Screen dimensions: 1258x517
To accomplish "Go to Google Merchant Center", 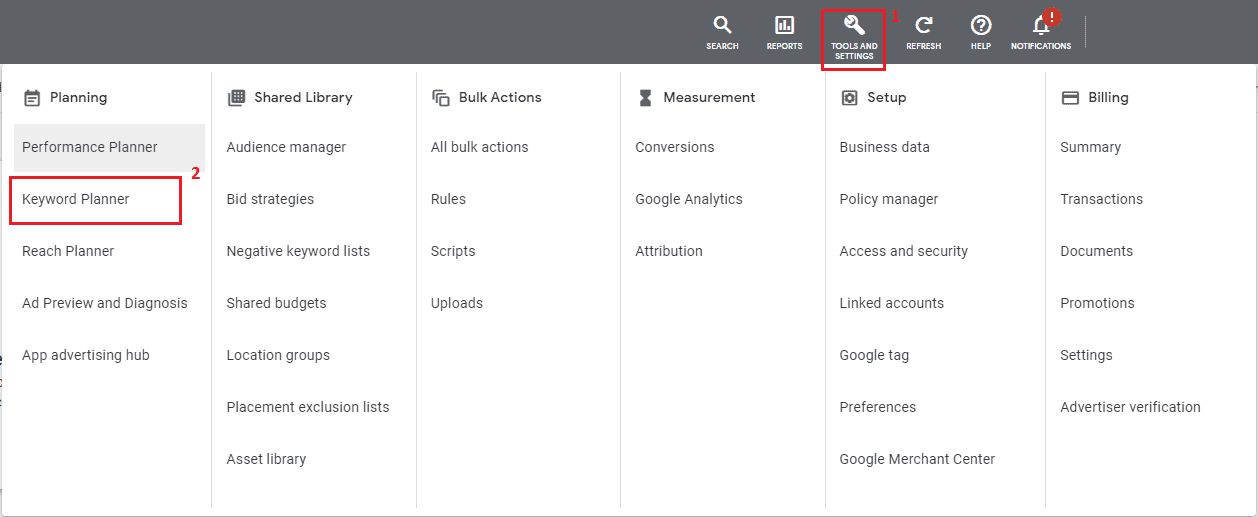I will tap(917, 459).
